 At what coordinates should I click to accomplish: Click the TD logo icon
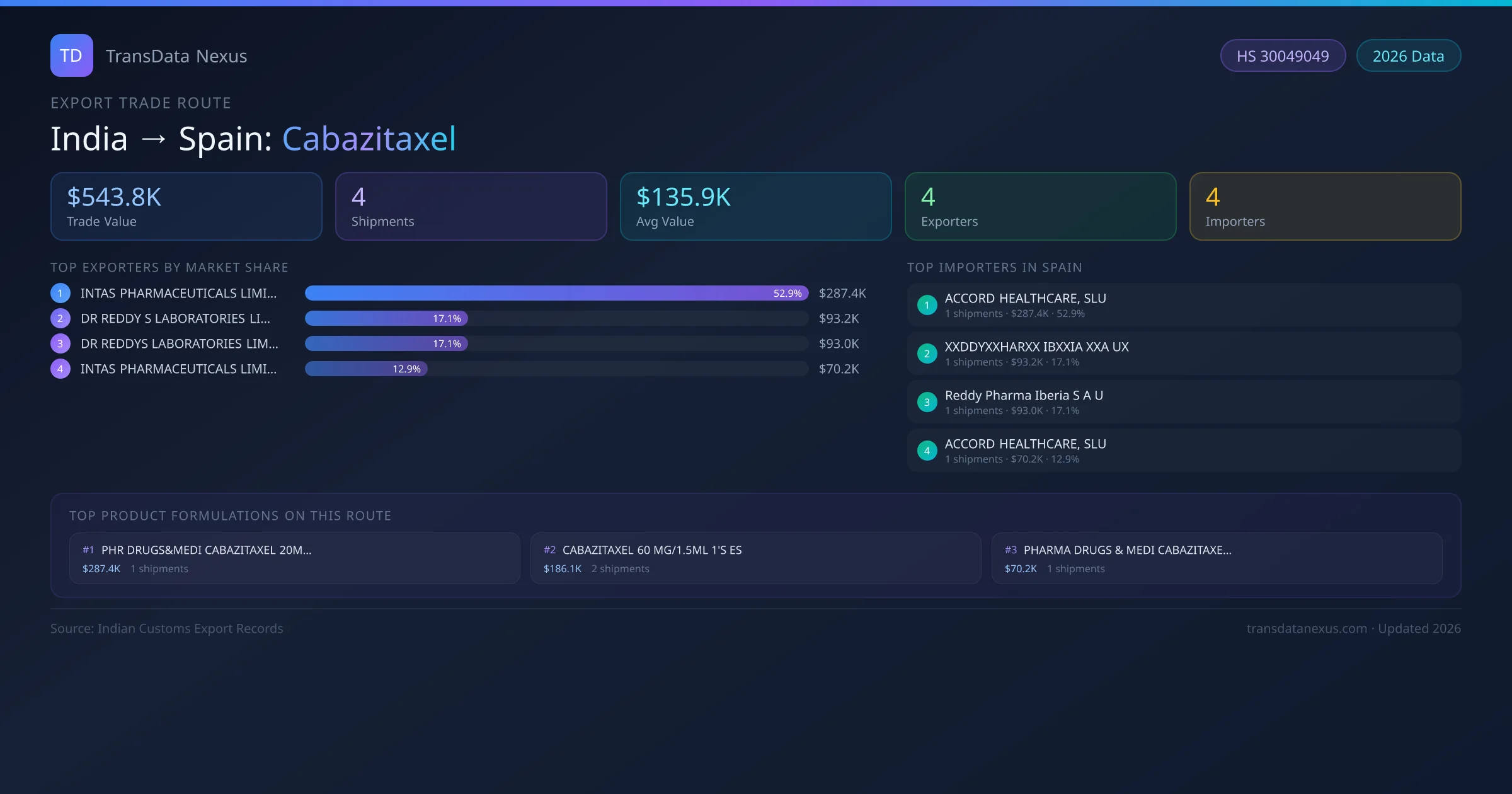tap(71, 55)
